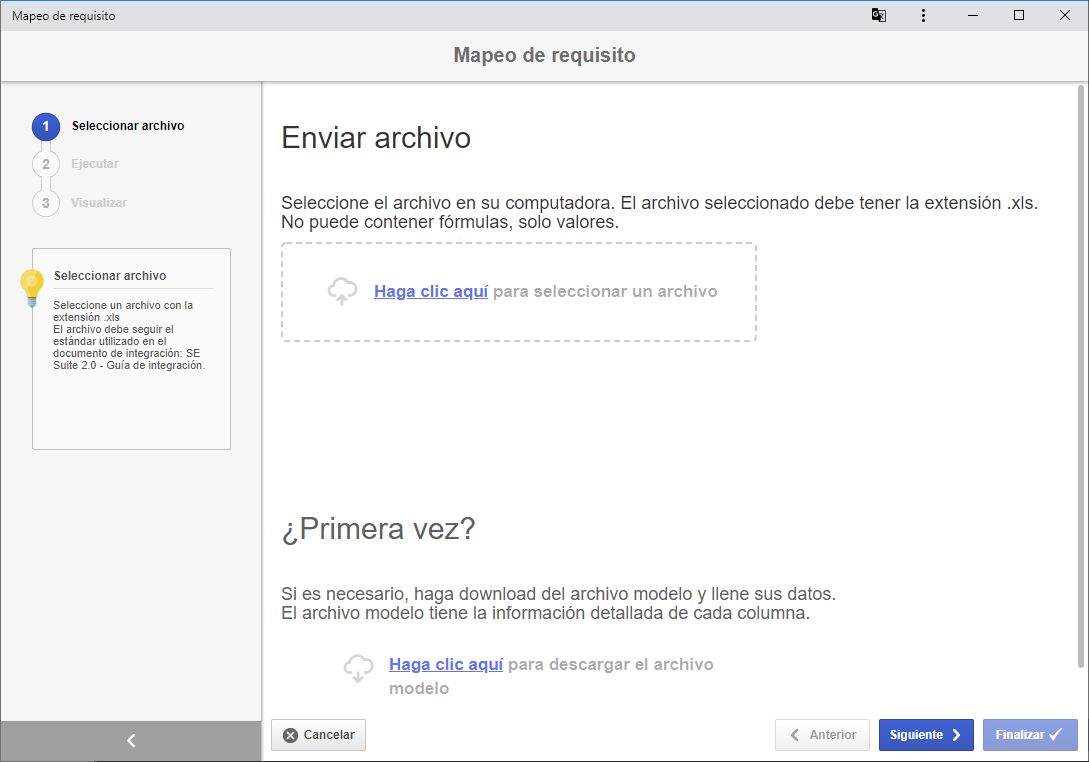Image resolution: width=1089 pixels, height=762 pixels.
Task: Click 'Haga clic aquí' to download model file
Action: [446, 665]
